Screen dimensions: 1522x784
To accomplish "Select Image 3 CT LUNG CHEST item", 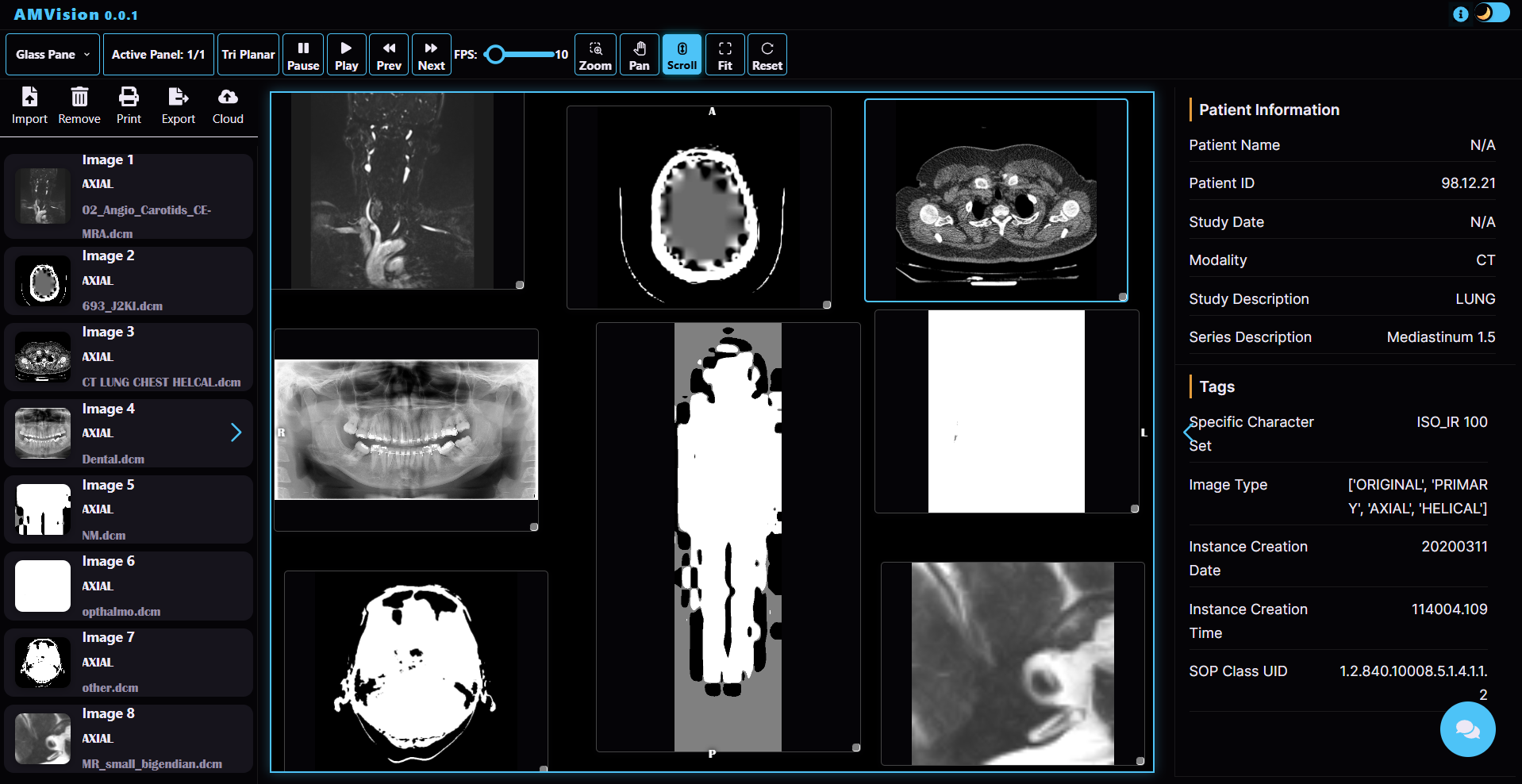I will pos(129,357).
